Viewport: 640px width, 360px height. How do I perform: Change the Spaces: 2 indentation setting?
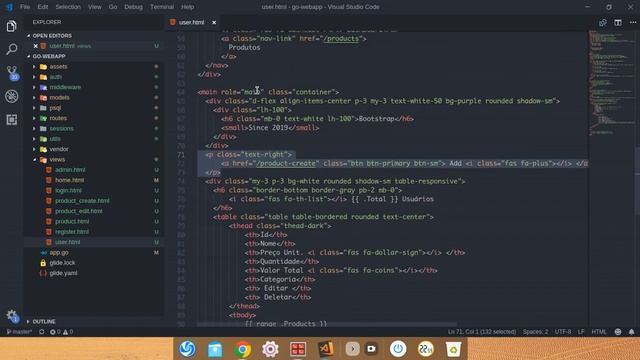536,332
